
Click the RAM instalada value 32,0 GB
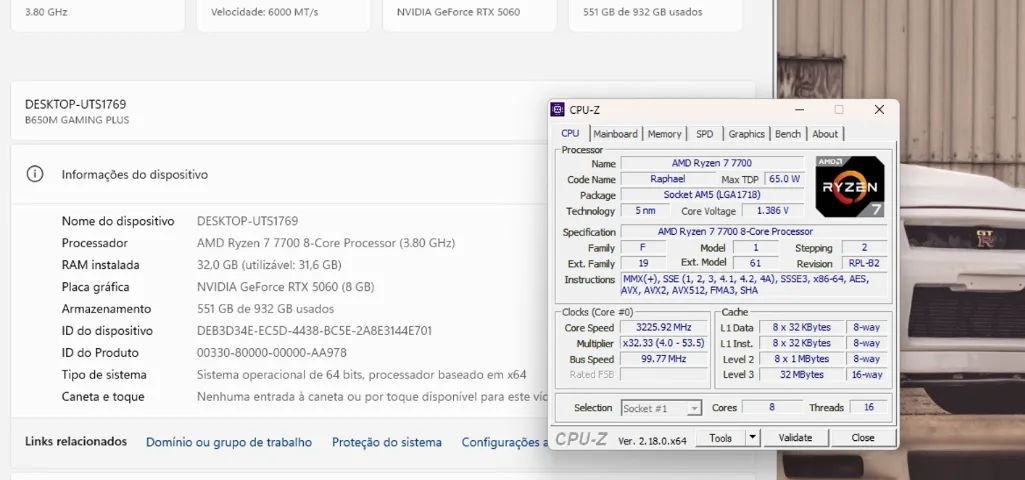tap(269, 265)
